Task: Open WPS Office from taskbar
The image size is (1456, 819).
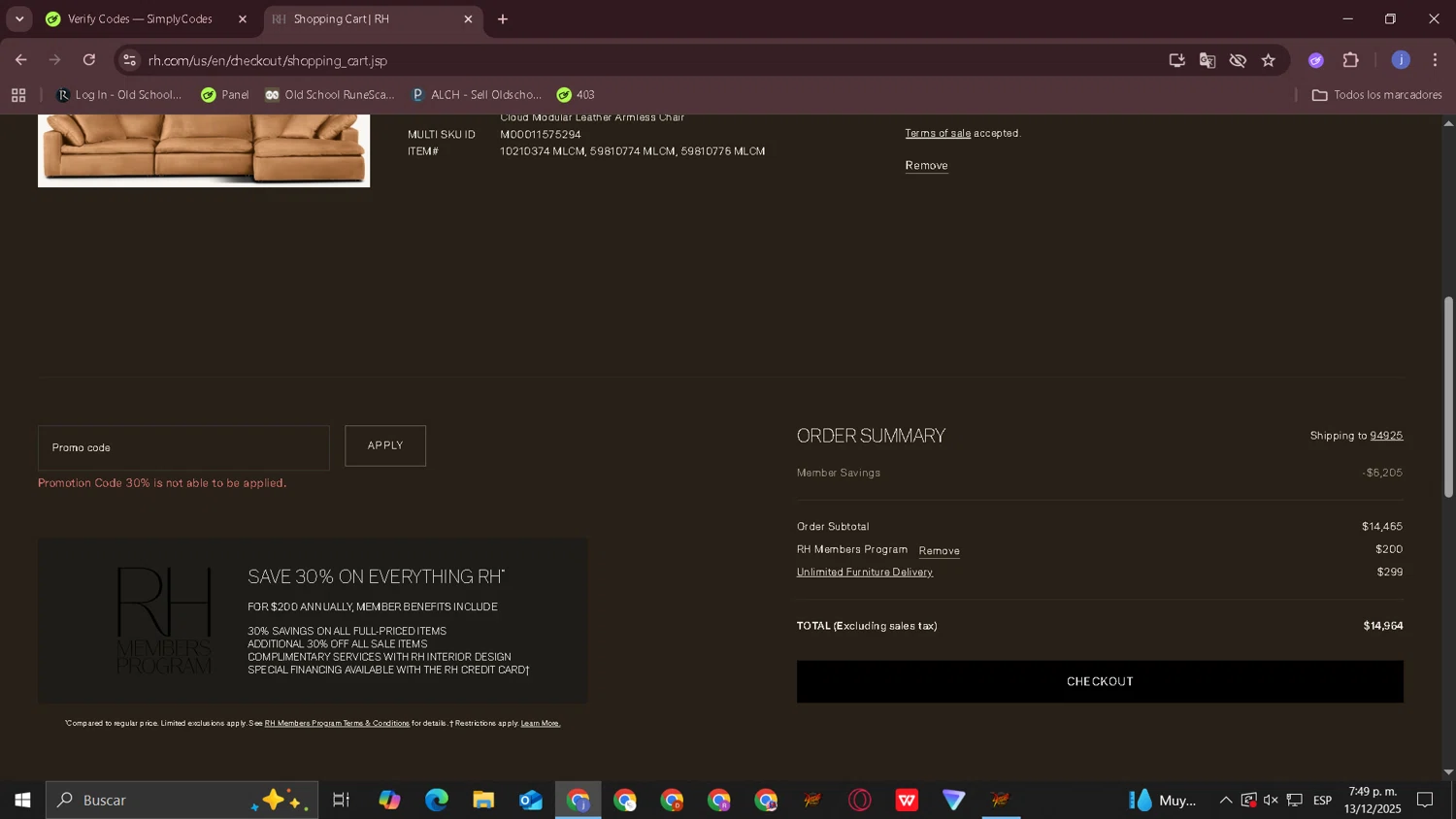Action: (x=907, y=801)
